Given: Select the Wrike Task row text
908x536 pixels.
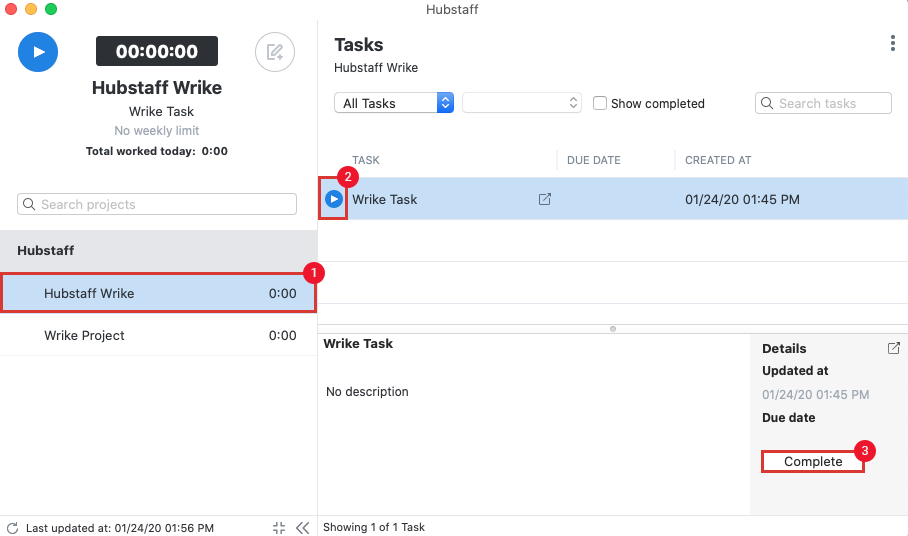Looking at the screenshot, I should pyautogui.click(x=385, y=199).
